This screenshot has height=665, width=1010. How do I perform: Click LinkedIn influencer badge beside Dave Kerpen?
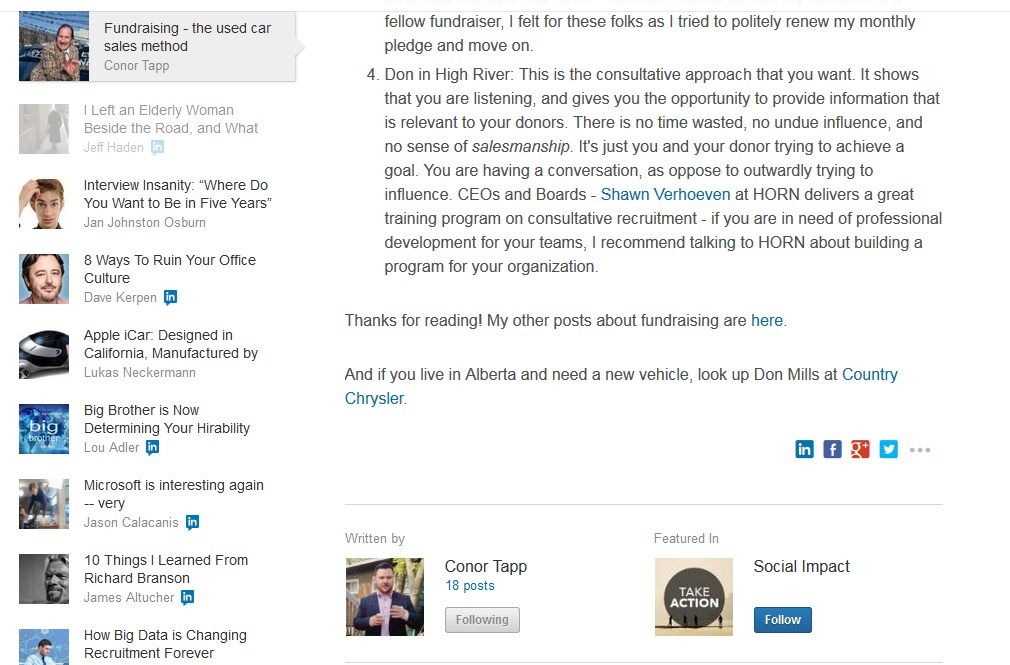pos(171,297)
